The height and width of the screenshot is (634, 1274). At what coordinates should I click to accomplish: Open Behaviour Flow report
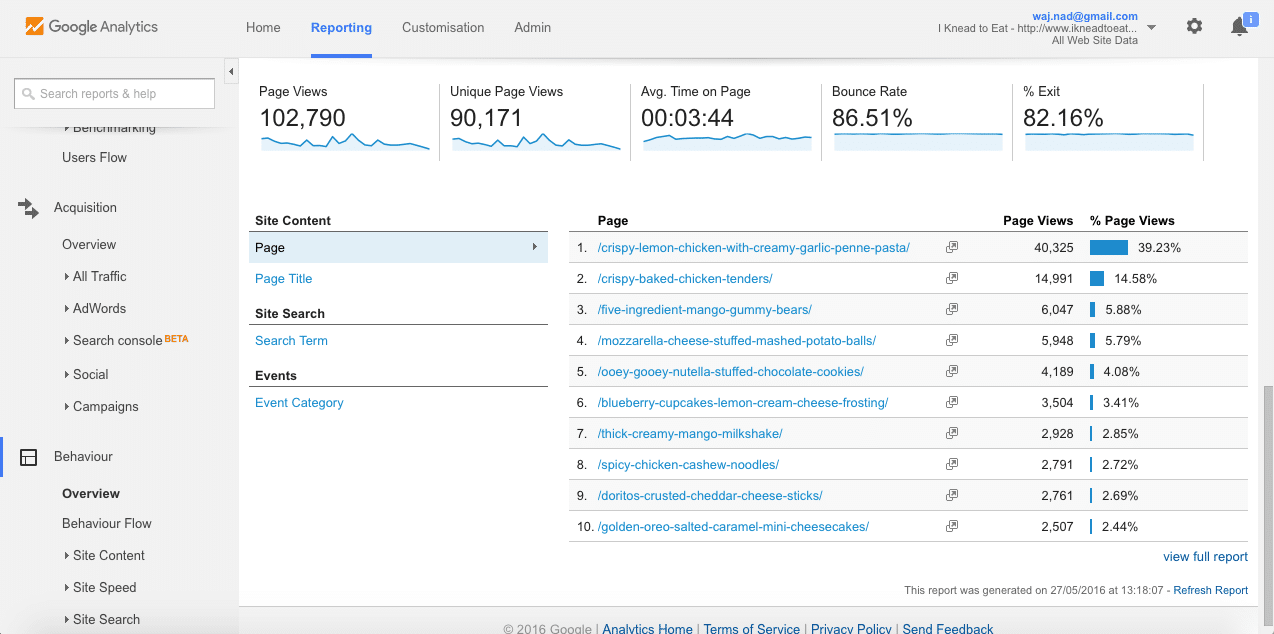[x=107, y=523]
